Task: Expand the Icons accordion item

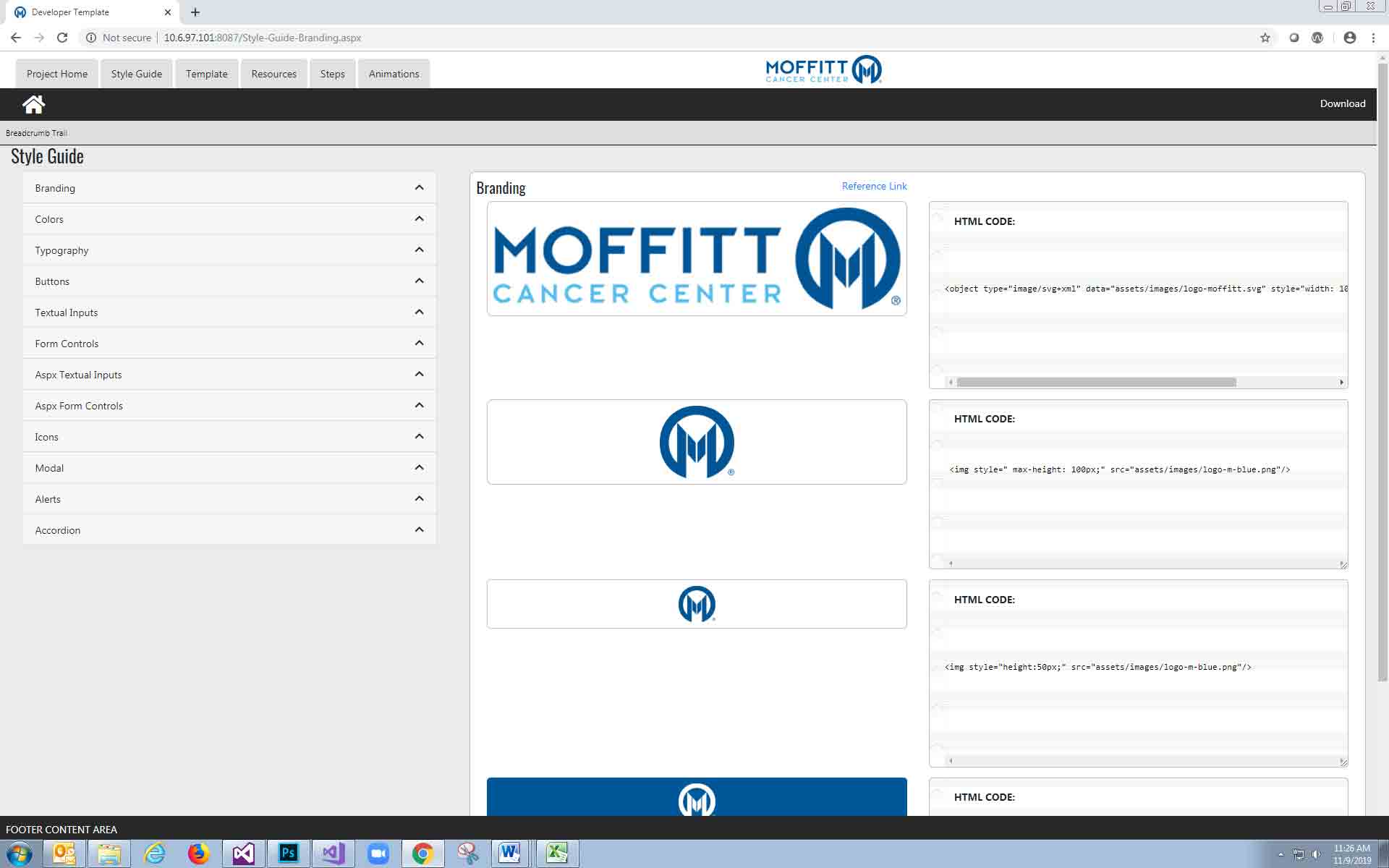Action: (419, 437)
